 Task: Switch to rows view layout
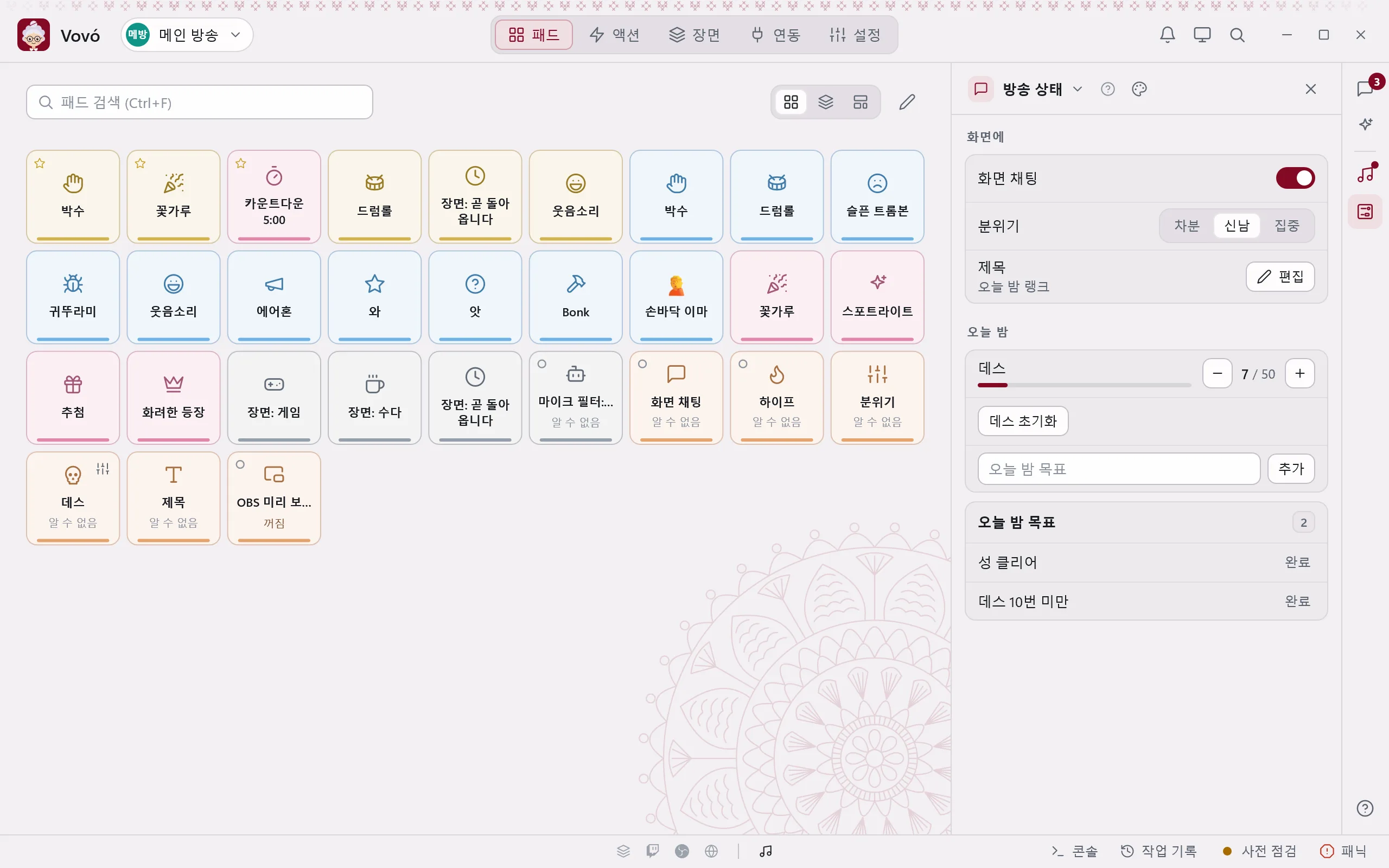click(861, 102)
